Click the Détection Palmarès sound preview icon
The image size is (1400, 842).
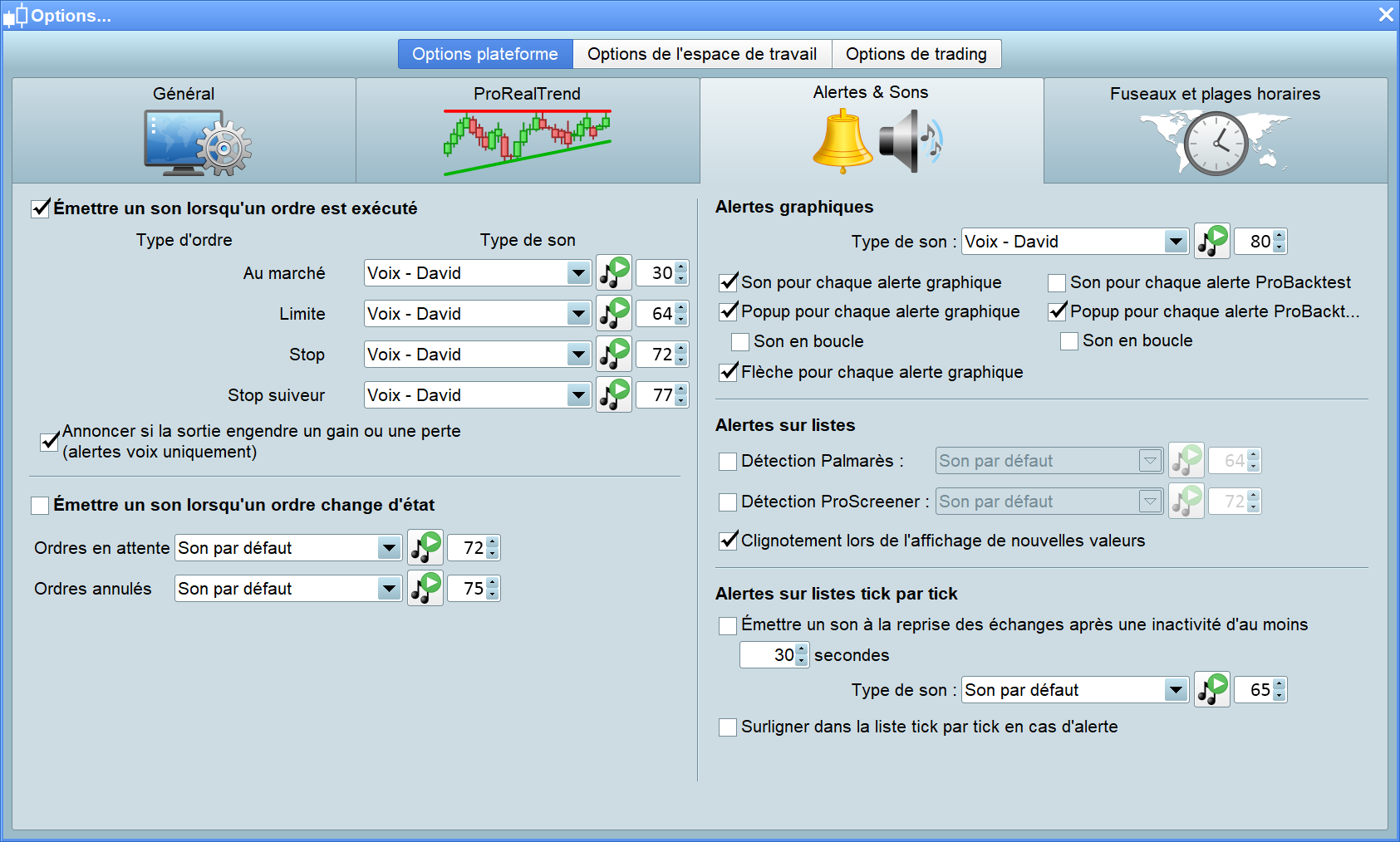click(1186, 460)
